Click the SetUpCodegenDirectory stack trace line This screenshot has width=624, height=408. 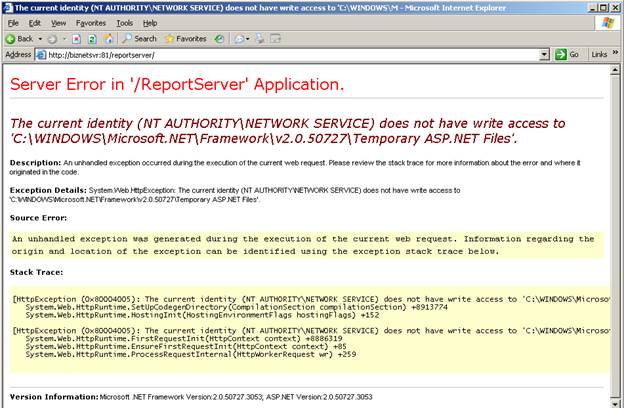coord(236,307)
